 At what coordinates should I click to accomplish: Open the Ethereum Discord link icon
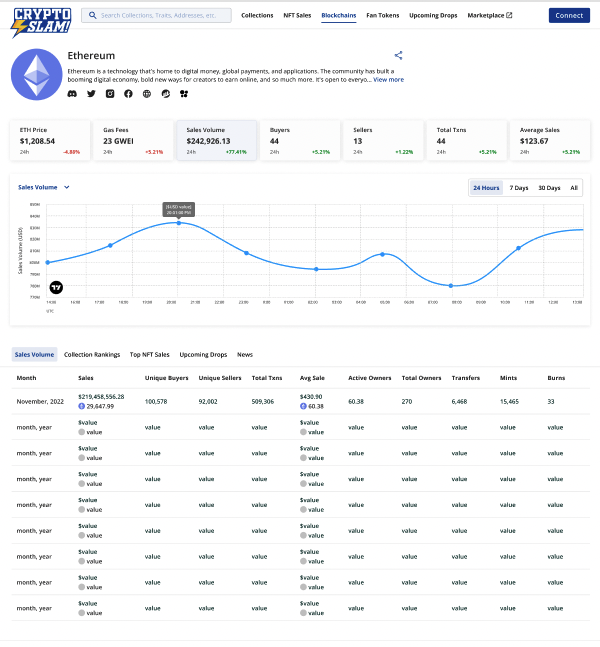coord(72,94)
